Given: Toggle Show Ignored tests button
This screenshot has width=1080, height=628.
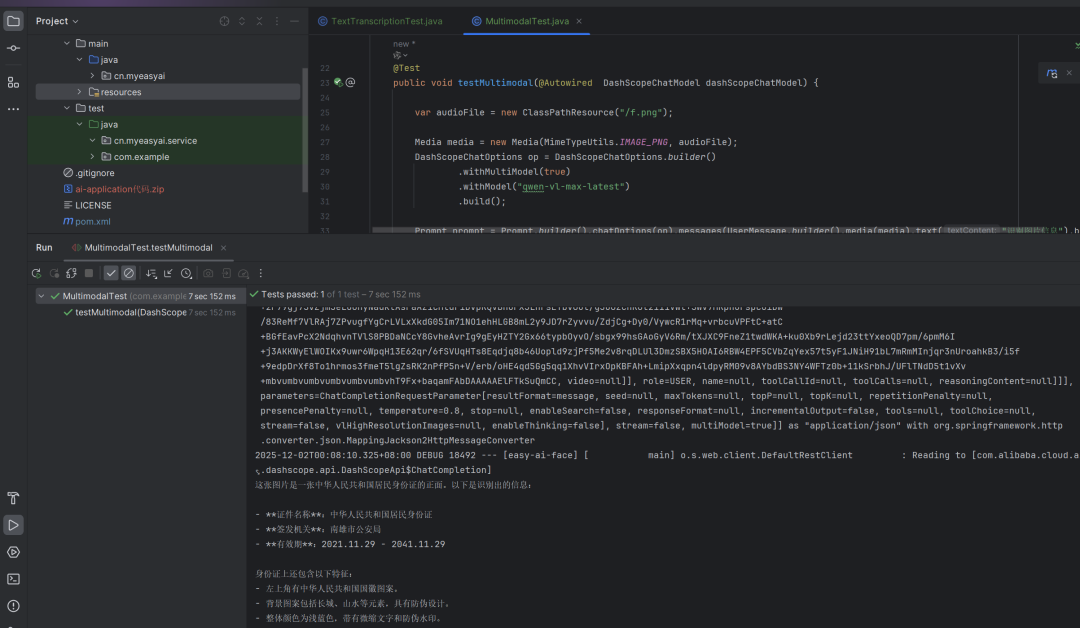Looking at the screenshot, I should point(129,273).
